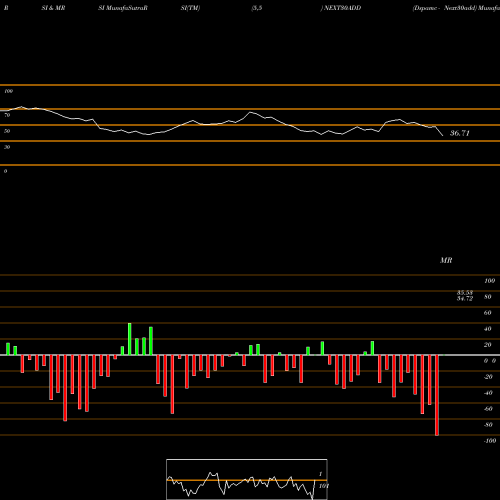Open the mini overview chart thumbnail
The image size is (500, 500).
(x=247, y=479)
